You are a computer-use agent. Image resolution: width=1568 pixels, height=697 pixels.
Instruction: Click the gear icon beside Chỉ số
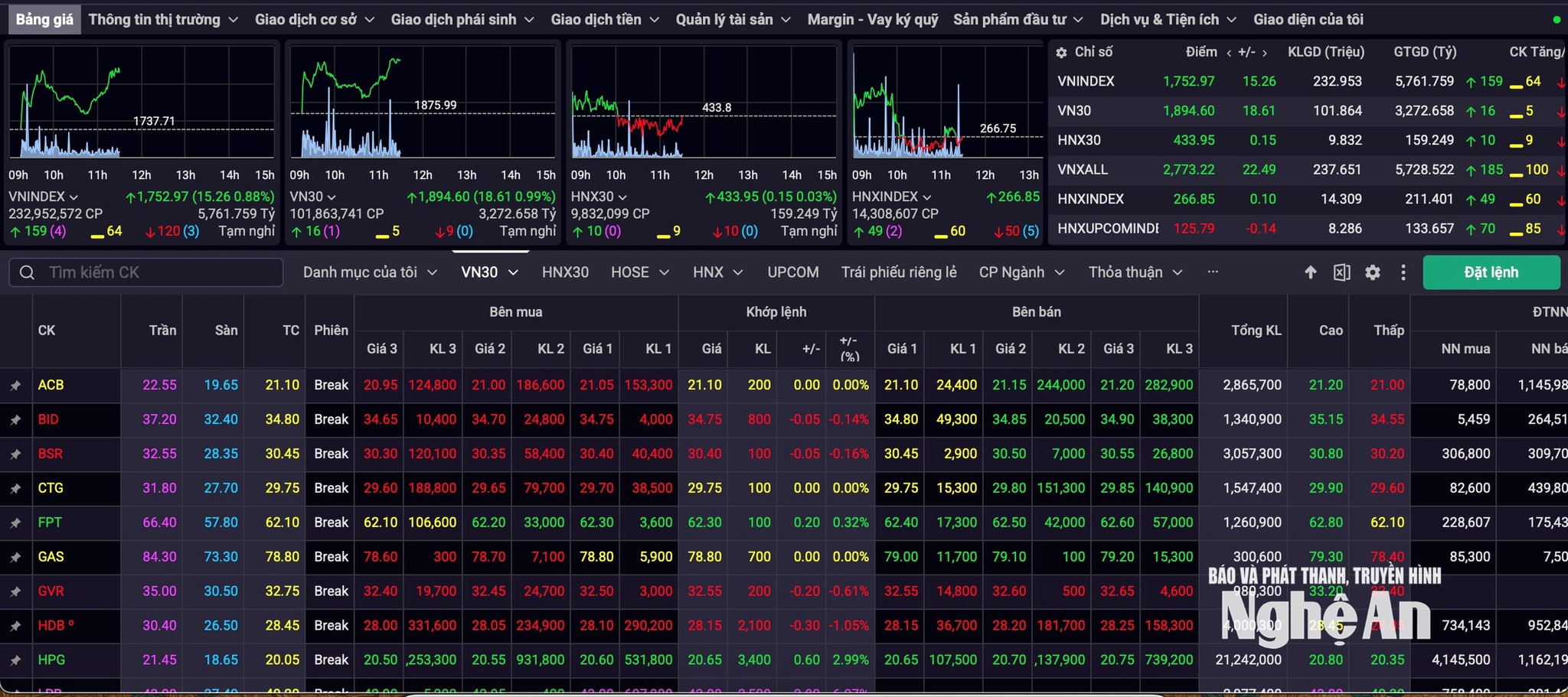coord(1061,53)
